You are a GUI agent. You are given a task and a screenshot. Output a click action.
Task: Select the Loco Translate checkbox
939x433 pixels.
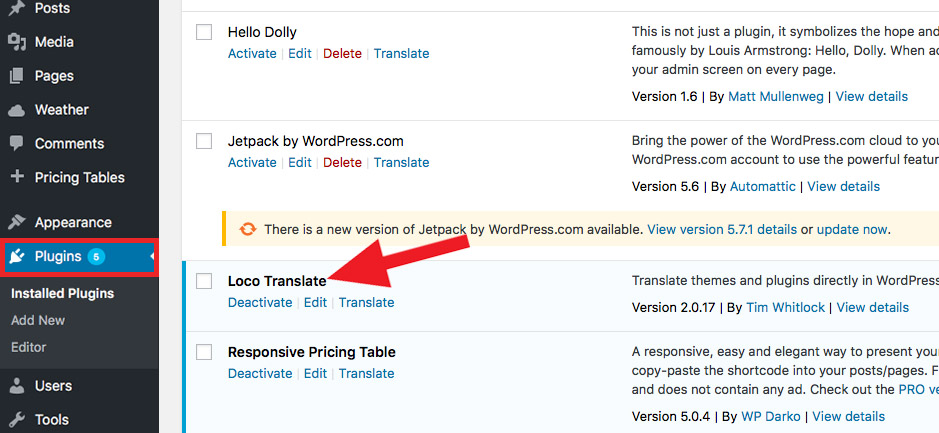204,281
